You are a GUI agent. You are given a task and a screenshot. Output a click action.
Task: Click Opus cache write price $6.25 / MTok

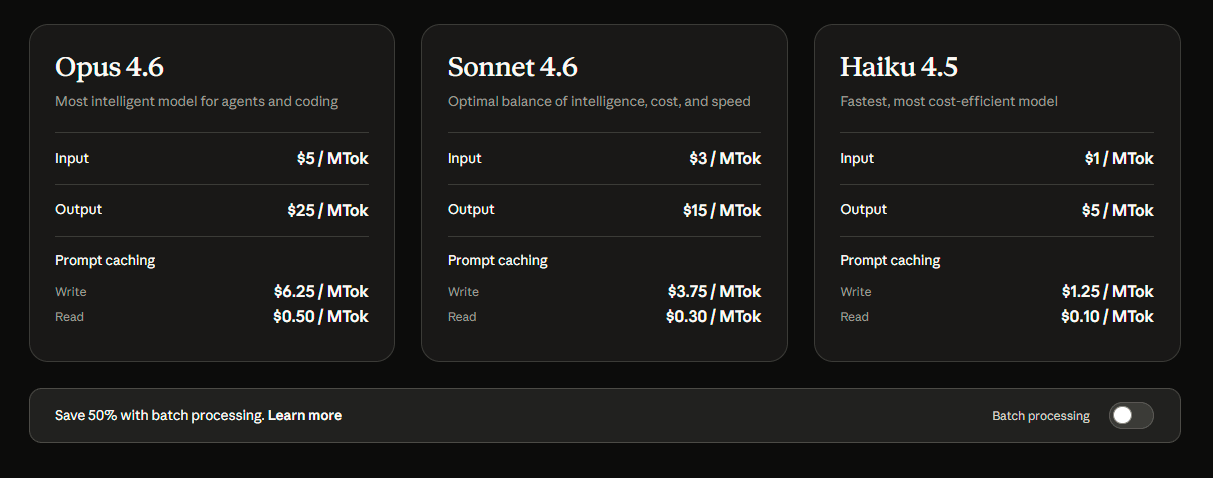click(321, 292)
